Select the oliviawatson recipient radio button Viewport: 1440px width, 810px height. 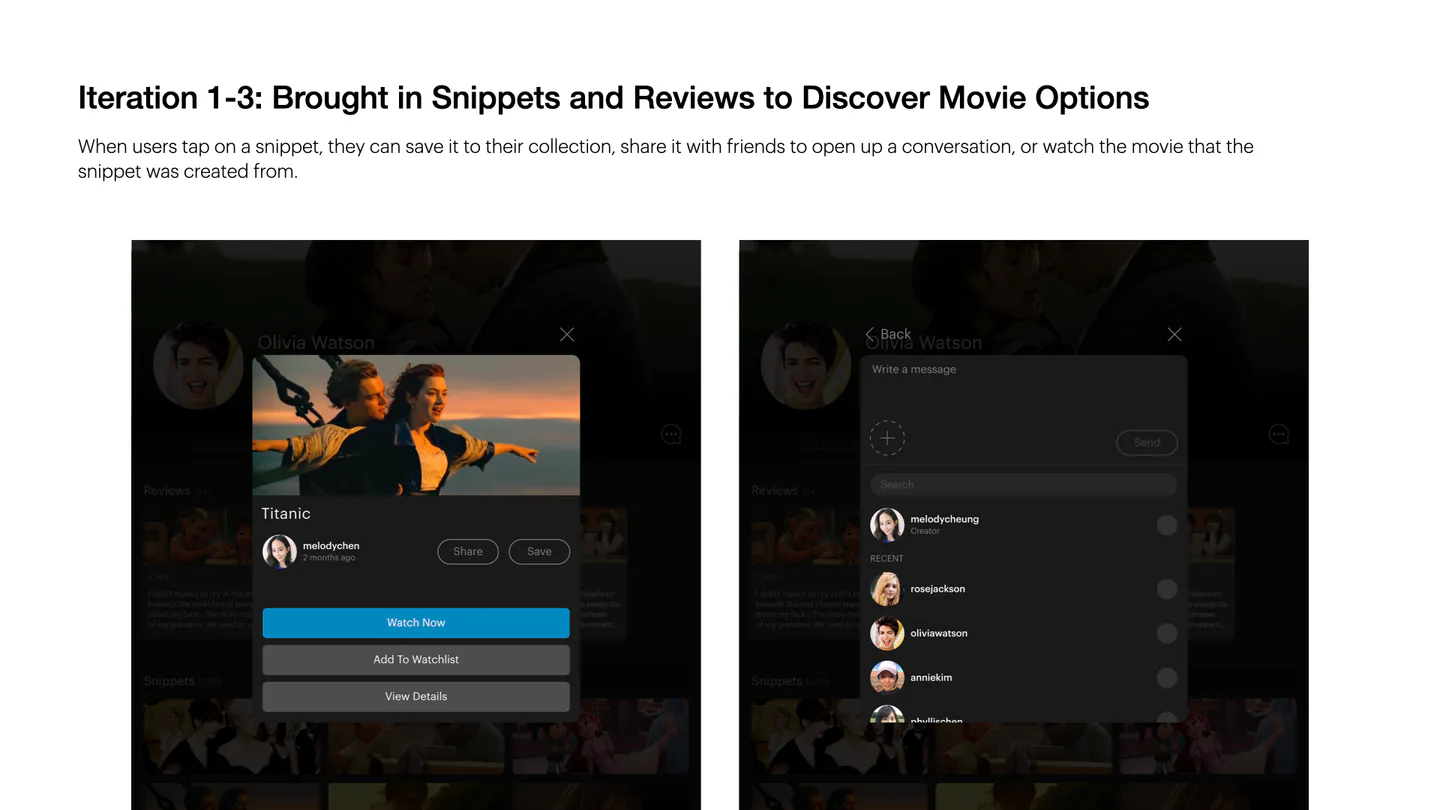(x=1167, y=633)
